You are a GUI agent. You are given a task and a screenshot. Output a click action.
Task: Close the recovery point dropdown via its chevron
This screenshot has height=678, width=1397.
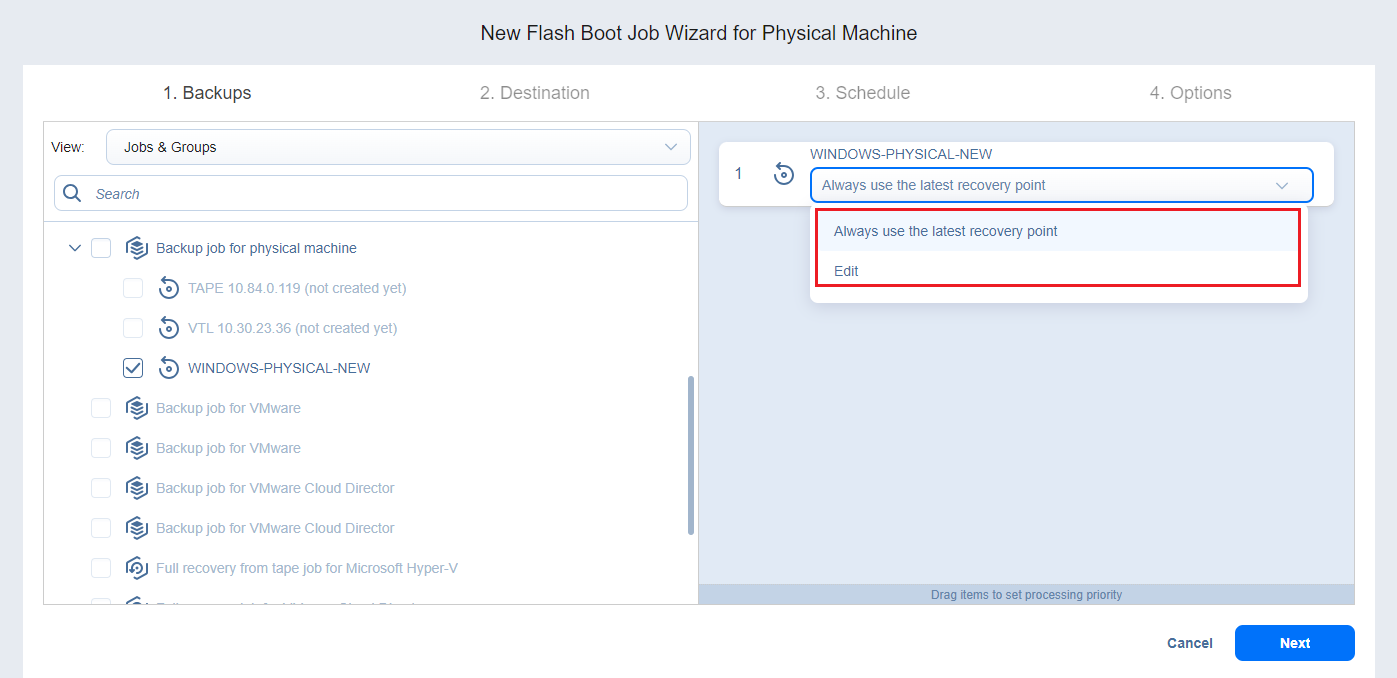point(1282,186)
